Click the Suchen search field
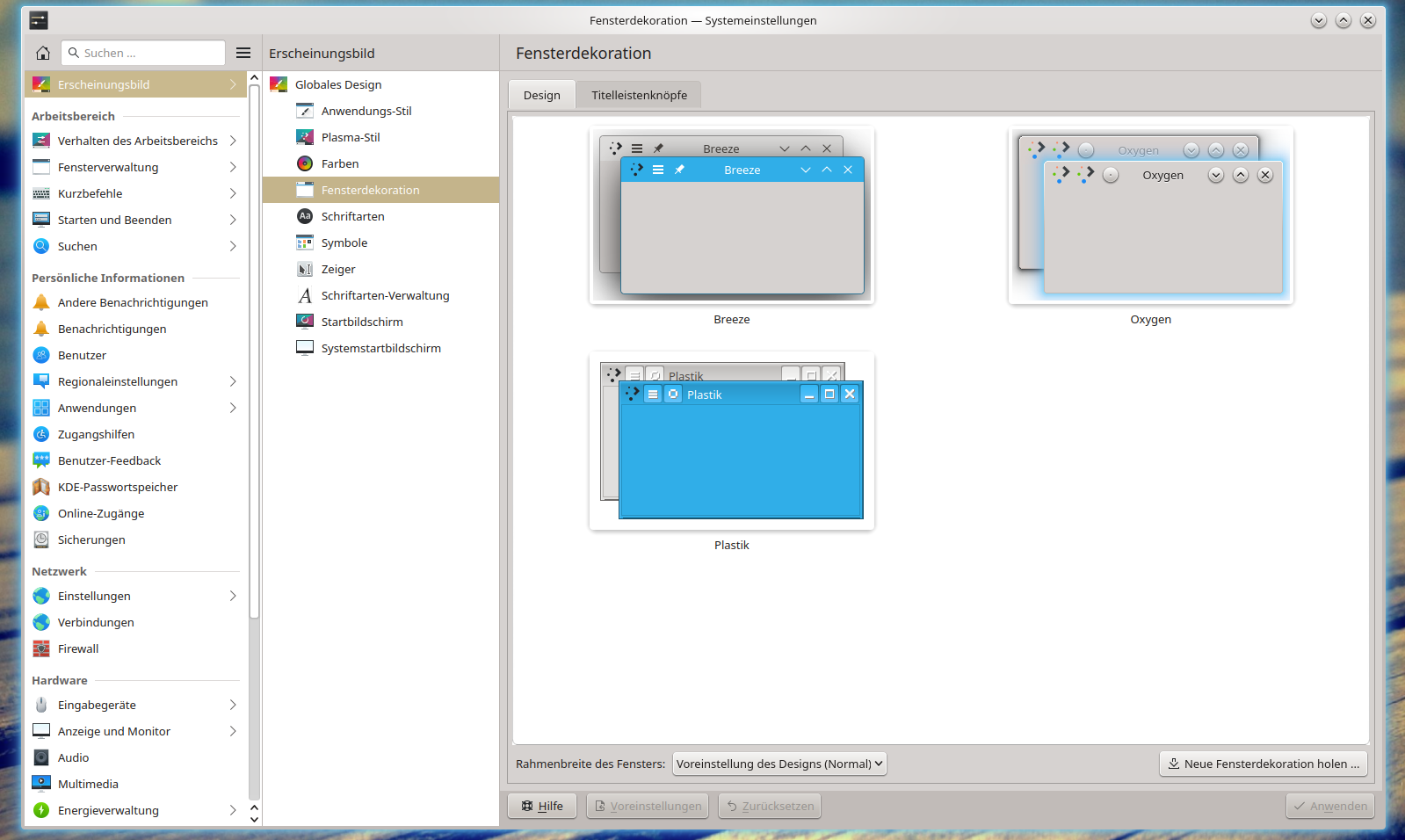1405x840 pixels. [x=143, y=53]
